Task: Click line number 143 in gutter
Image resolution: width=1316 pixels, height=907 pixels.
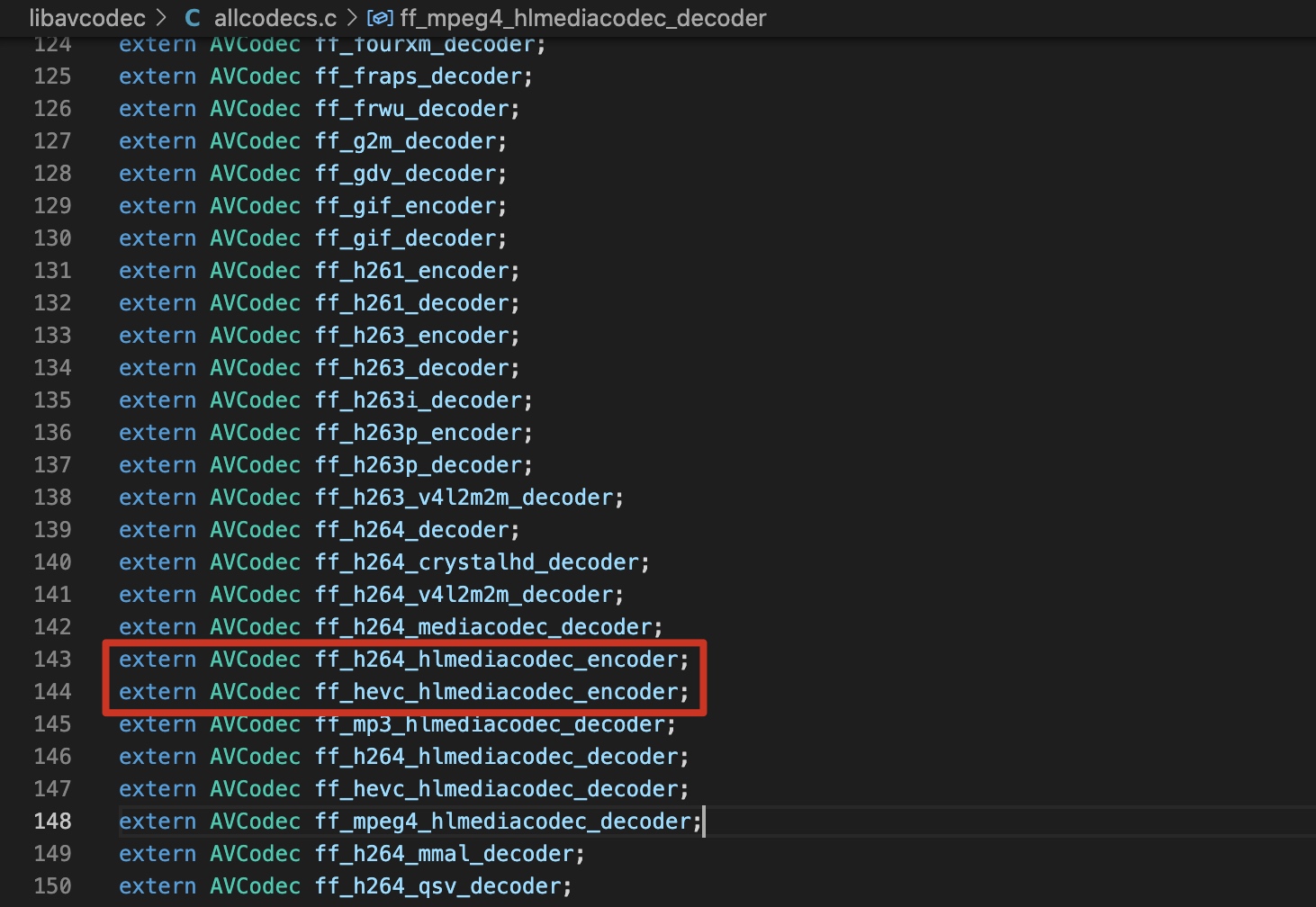Action: pyautogui.click(x=52, y=660)
